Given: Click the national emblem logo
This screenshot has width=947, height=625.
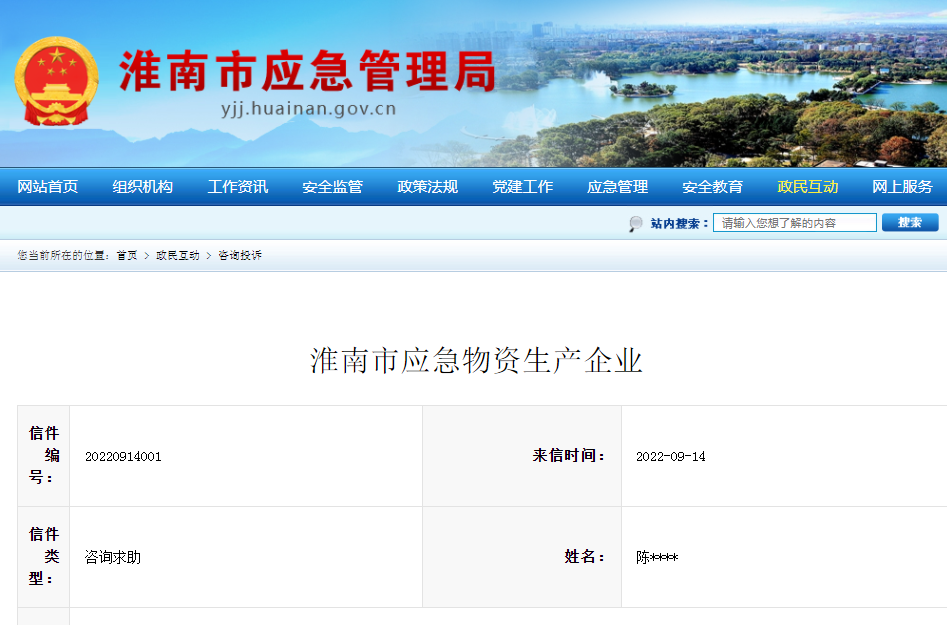Looking at the screenshot, I should pos(56,78).
